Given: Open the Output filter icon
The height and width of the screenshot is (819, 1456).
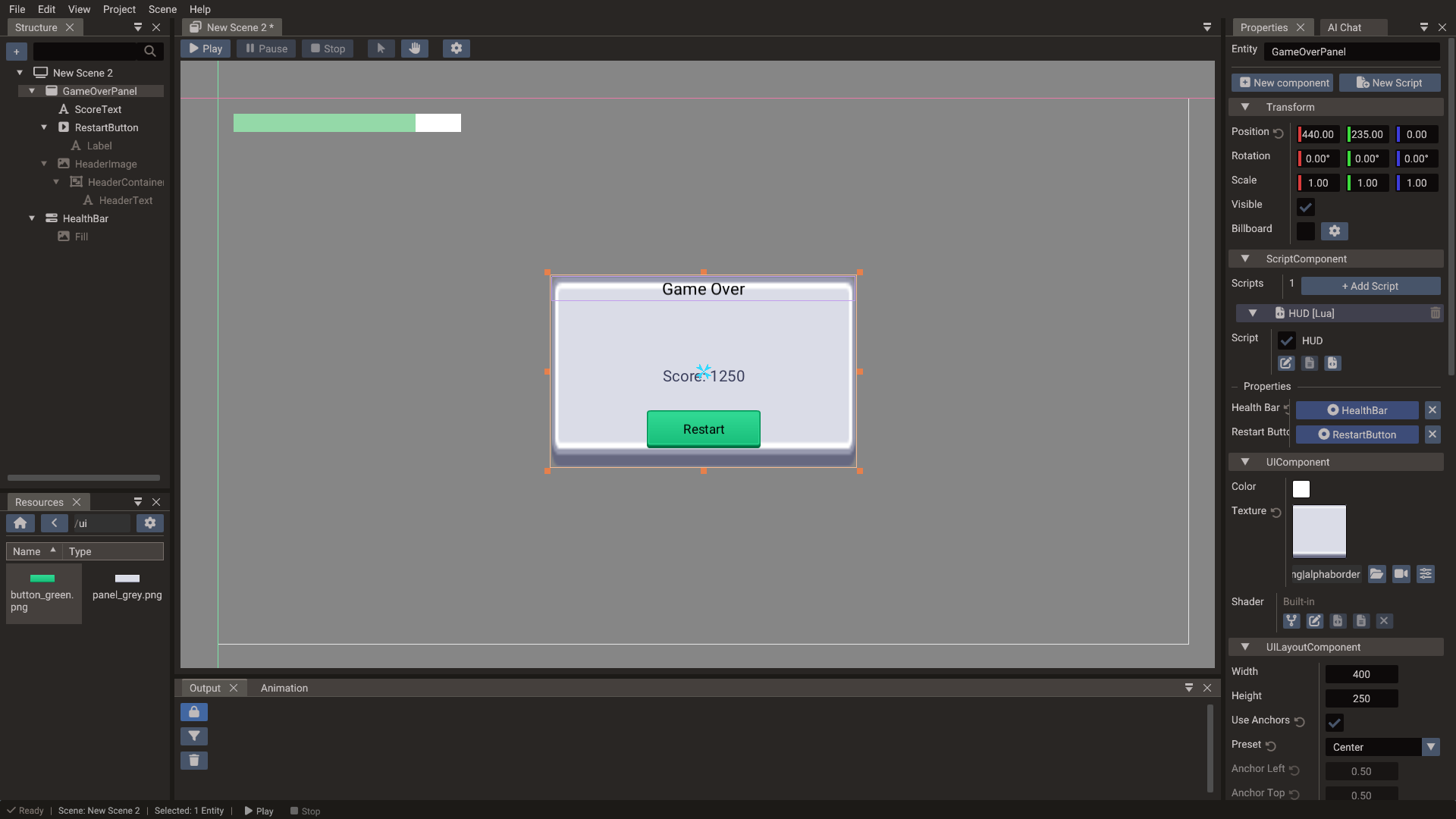Looking at the screenshot, I should point(194,736).
